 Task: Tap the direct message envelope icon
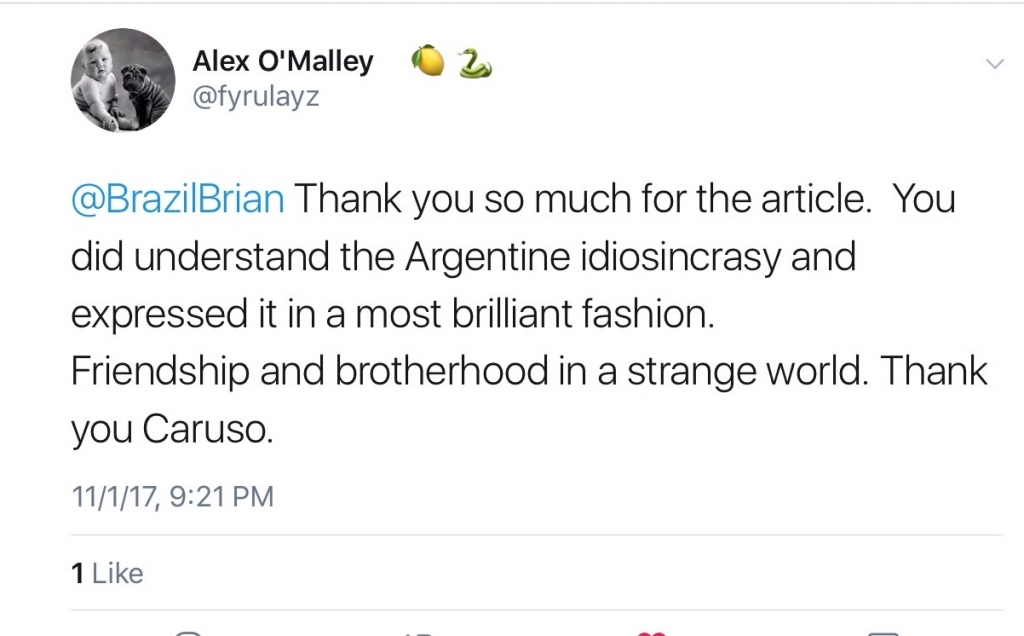(883, 633)
